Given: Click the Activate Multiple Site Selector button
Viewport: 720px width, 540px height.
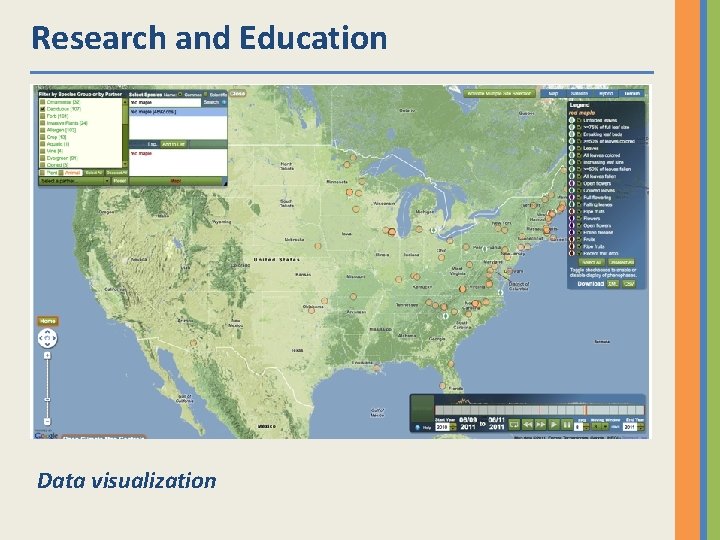Looking at the screenshot, I should click(499, 93).
